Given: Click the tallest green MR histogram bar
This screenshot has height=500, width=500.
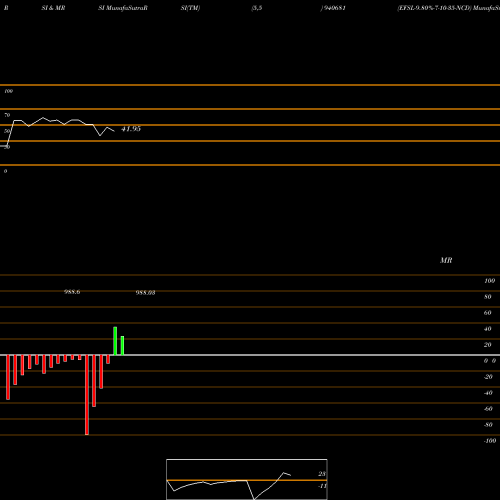Looking at the screenshot, I should 115,341.
